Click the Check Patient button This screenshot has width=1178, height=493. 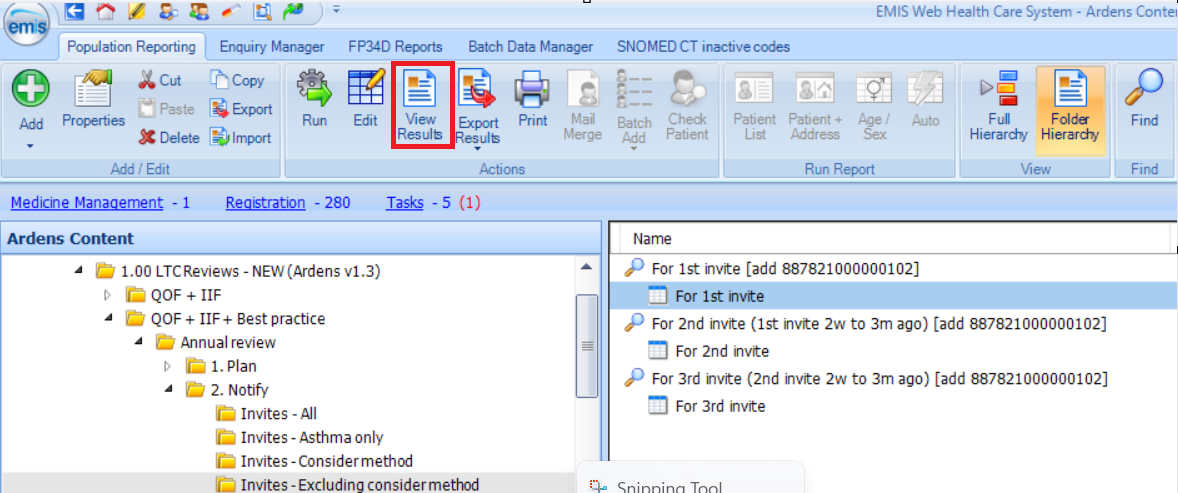pos(687,105)
